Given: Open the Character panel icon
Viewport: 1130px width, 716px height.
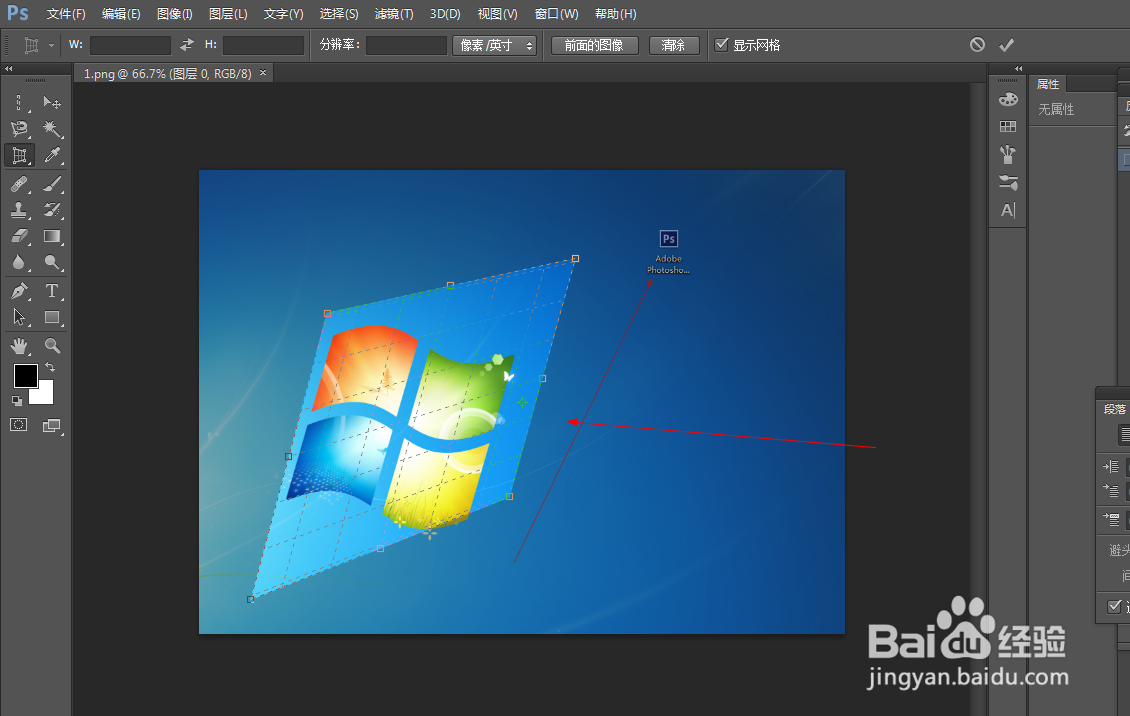Looking at the screenshot, I should [x=1008, y=210].
